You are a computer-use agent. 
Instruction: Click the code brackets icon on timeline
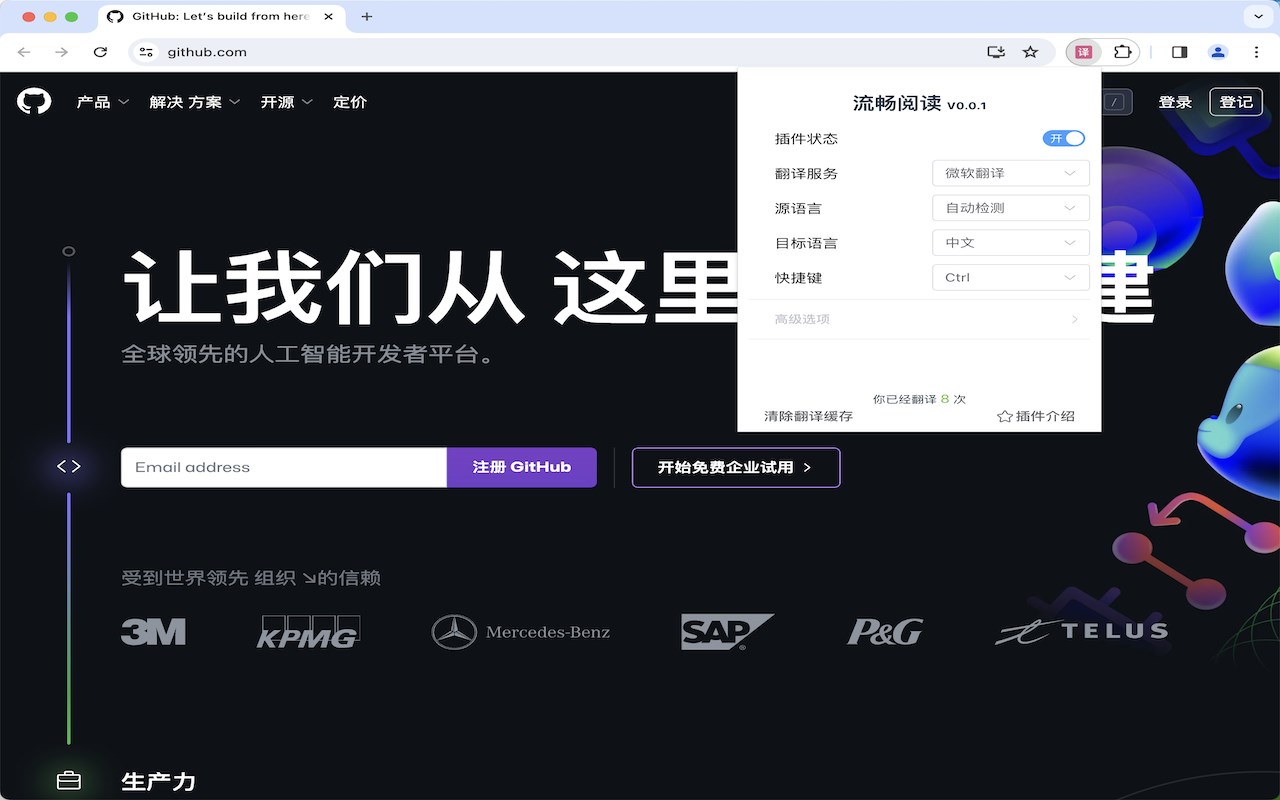click(68, 467)
